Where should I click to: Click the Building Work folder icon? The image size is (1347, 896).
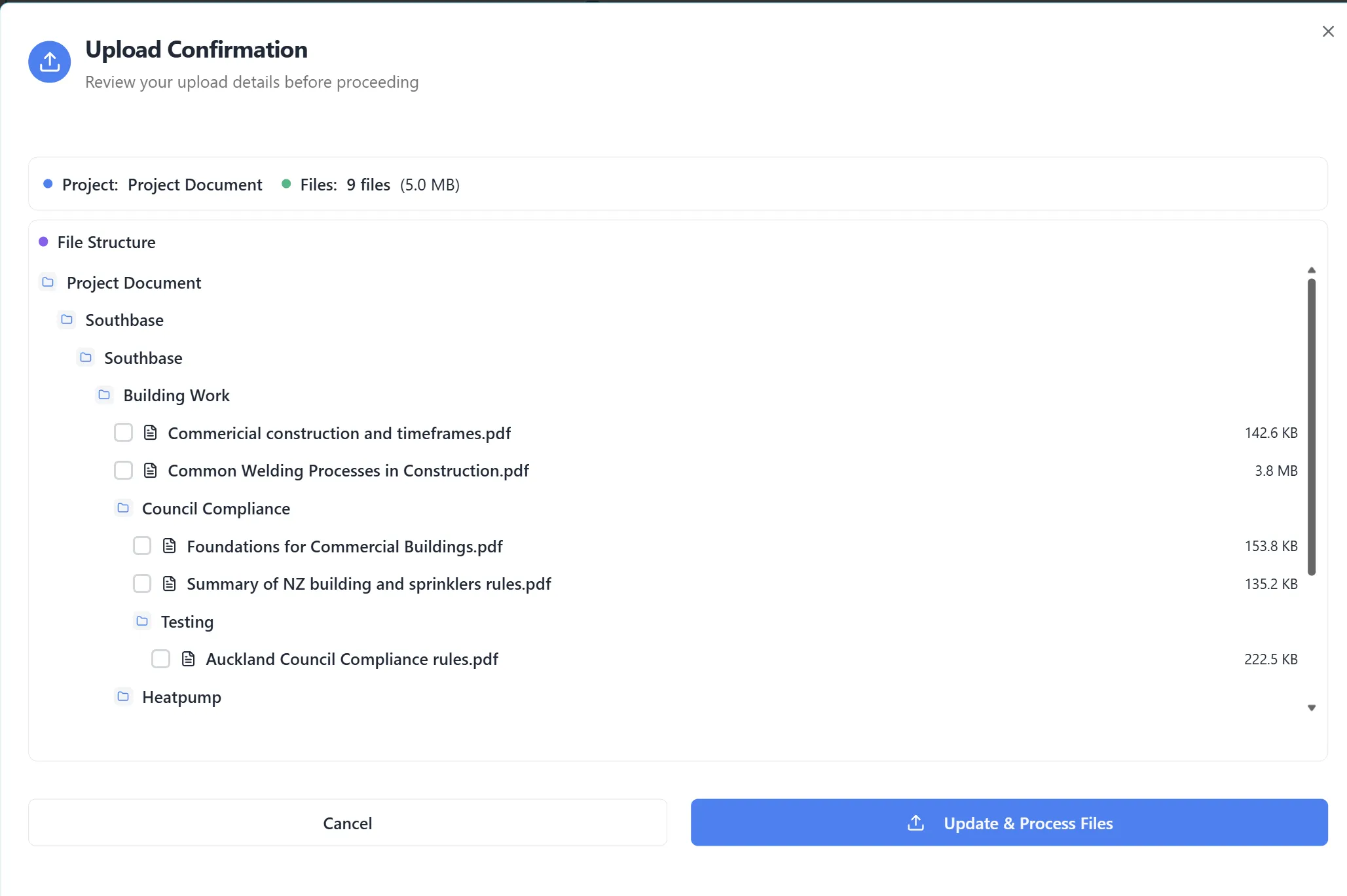click(x=104, y=395)
